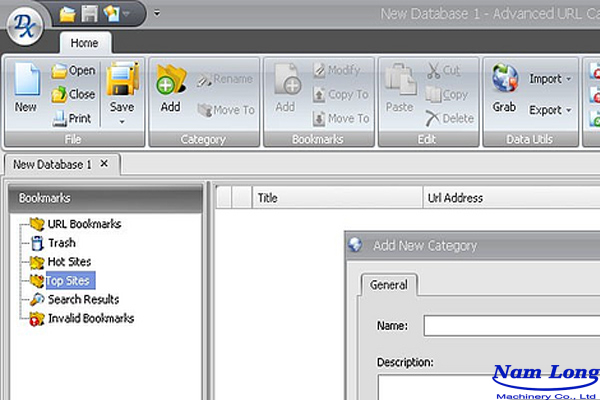Click into the Name input field
Viewport: 600px width, 400px height.
(510, 326)
